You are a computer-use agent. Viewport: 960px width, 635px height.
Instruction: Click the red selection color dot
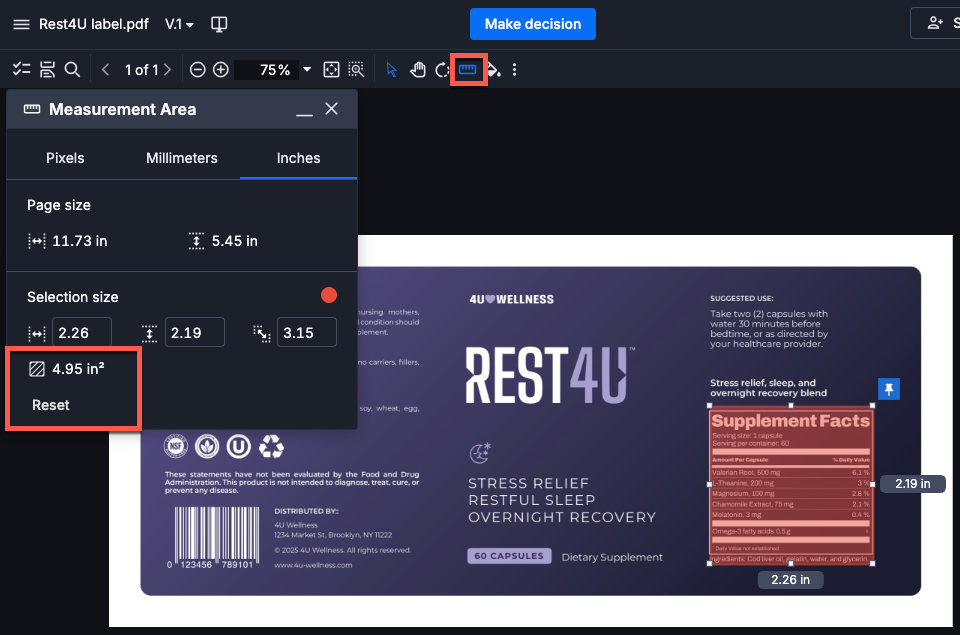click(x=329, y=295)
